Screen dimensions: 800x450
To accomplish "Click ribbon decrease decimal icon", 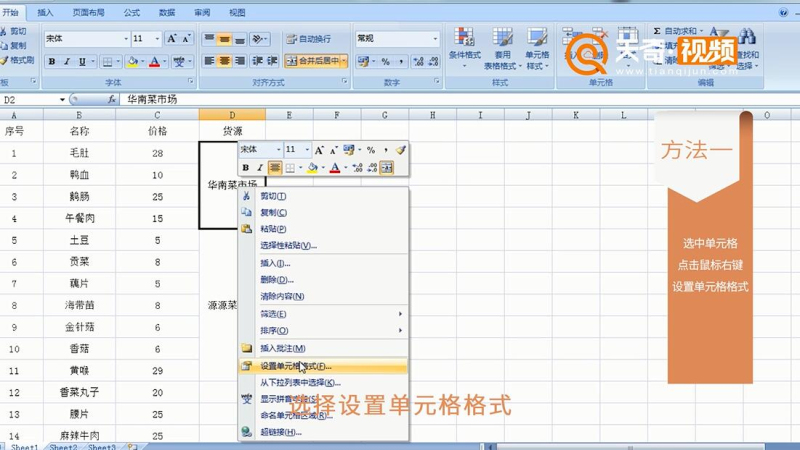I will [434, 61].
